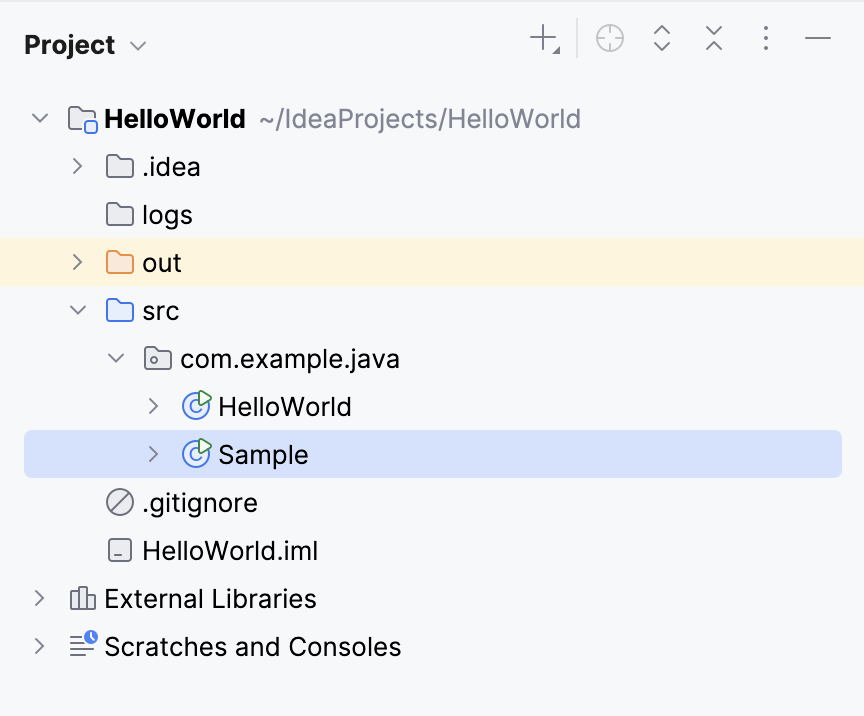864x716 pixels.
Task: Click the External Libraries library icon
Action: point(81,598)
